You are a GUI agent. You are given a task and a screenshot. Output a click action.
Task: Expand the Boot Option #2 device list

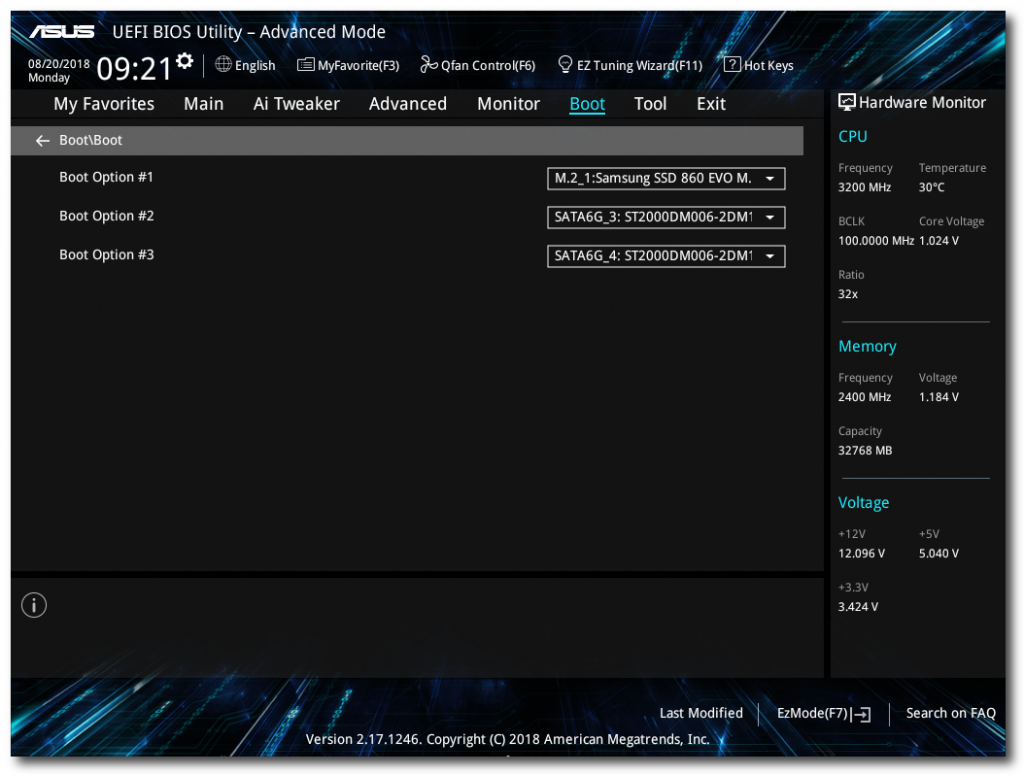coord(769,217)
